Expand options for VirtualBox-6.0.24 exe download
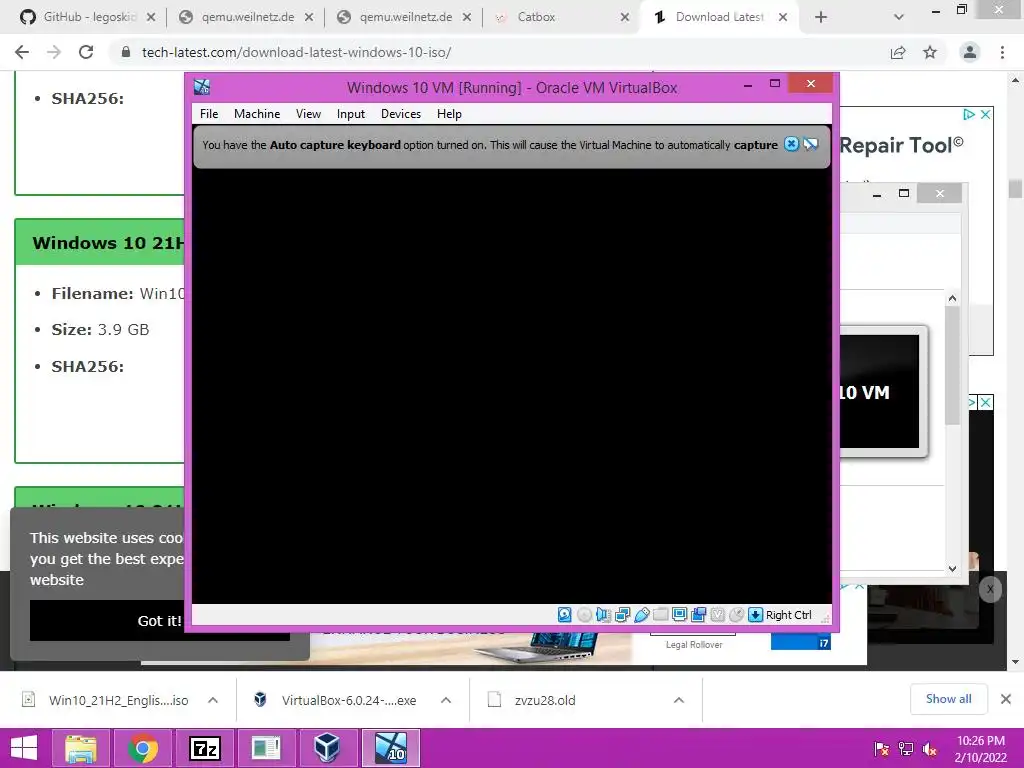 (446, 700)
